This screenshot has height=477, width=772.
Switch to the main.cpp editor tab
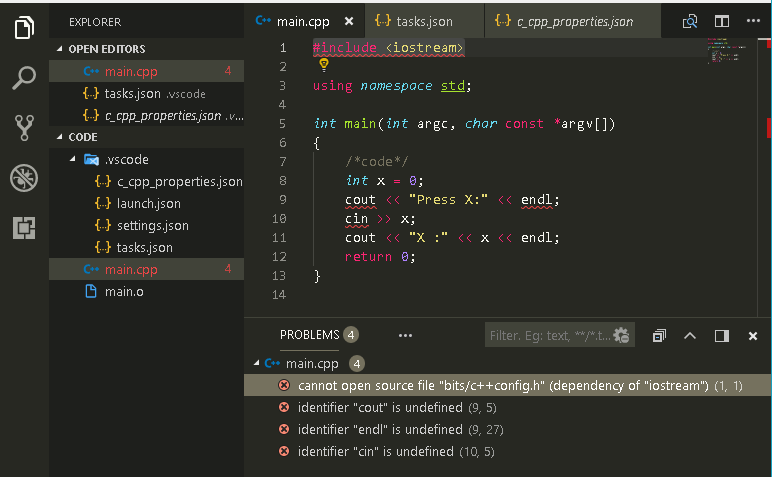pyautogui.click(x=304, y=21)
